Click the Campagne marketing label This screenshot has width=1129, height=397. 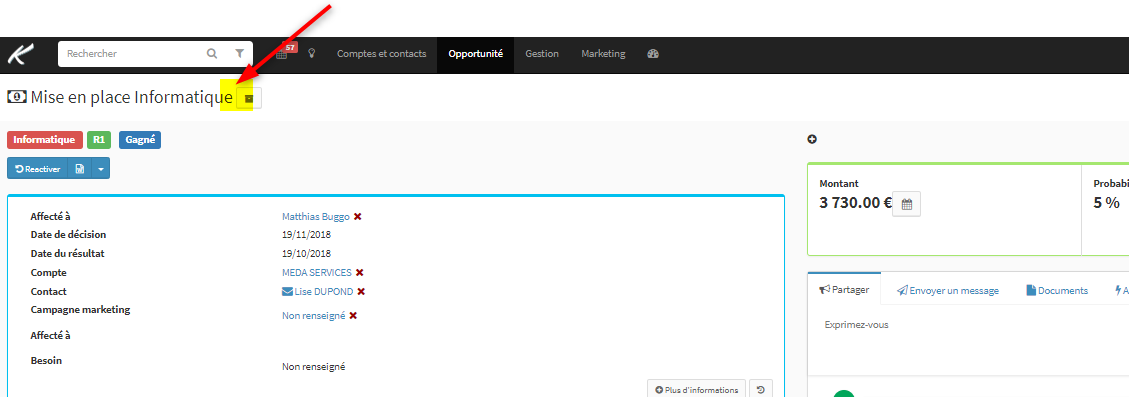(81, 310)
